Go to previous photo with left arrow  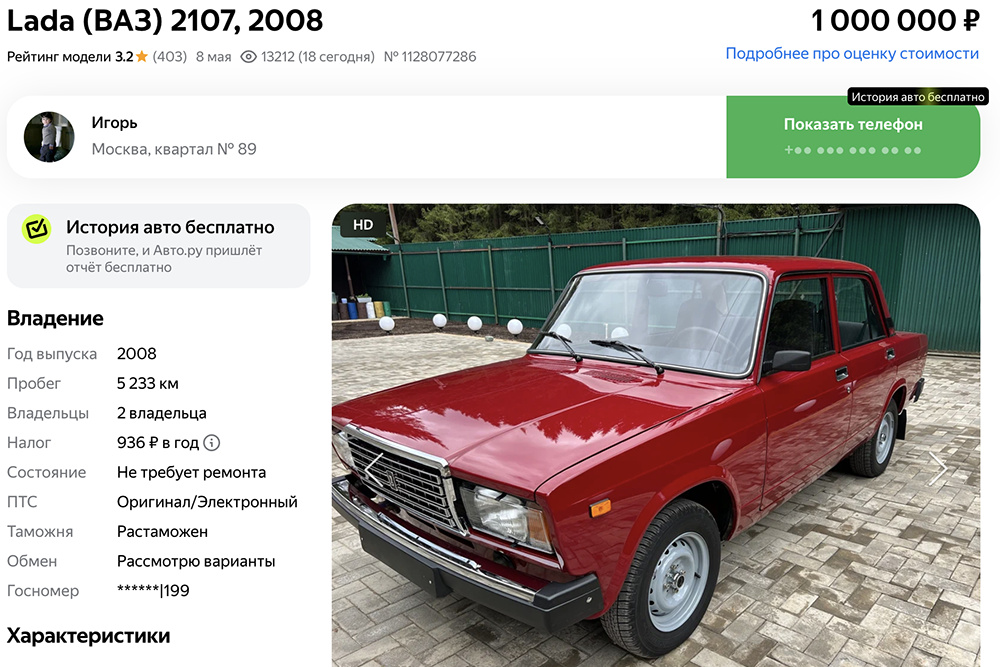click(374, 469)
